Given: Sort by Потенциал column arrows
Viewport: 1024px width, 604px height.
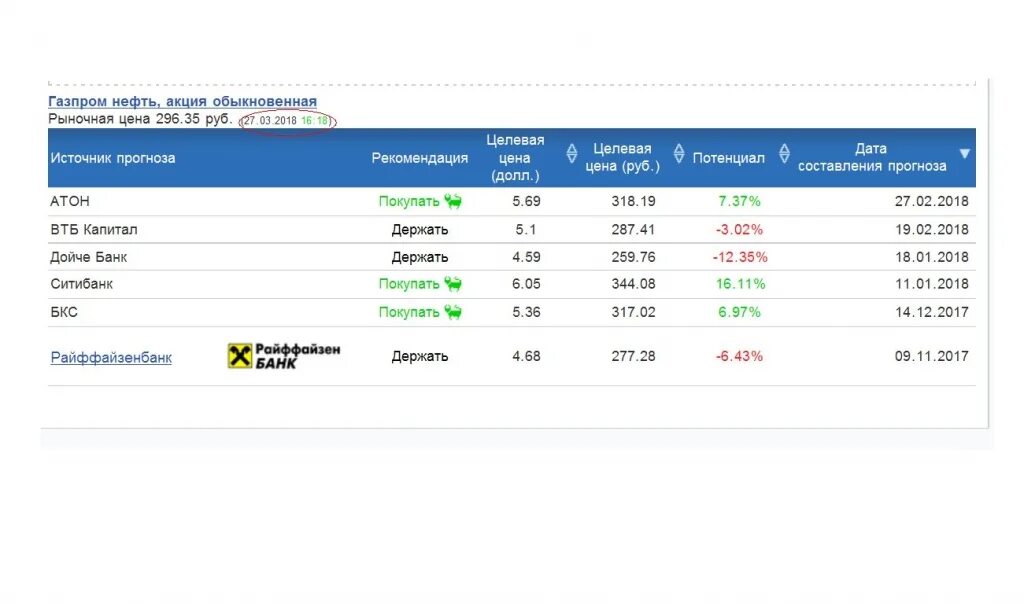Looking at the screenshot, I should (x=784, y=153).
